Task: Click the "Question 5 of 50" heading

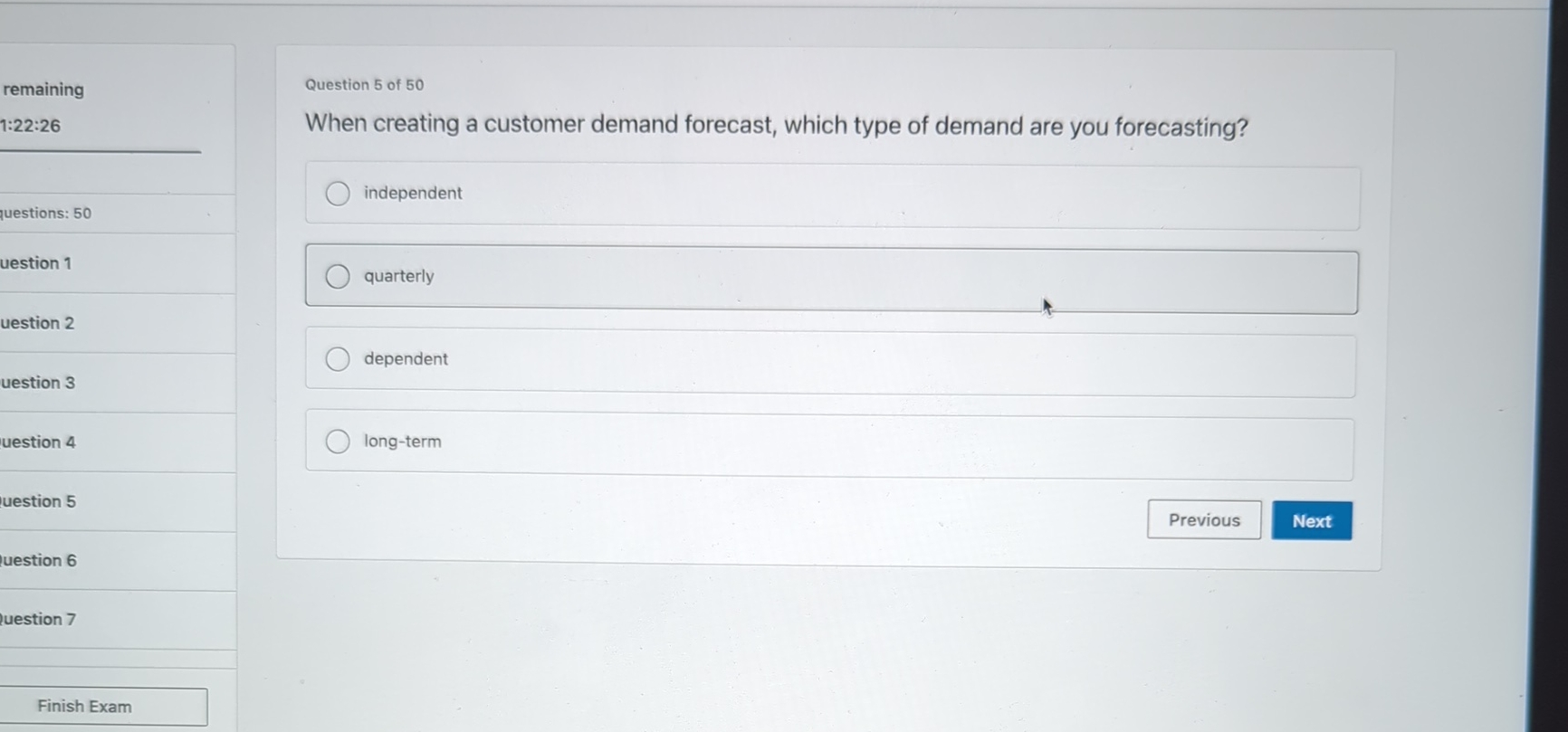Action: point(364,83)
